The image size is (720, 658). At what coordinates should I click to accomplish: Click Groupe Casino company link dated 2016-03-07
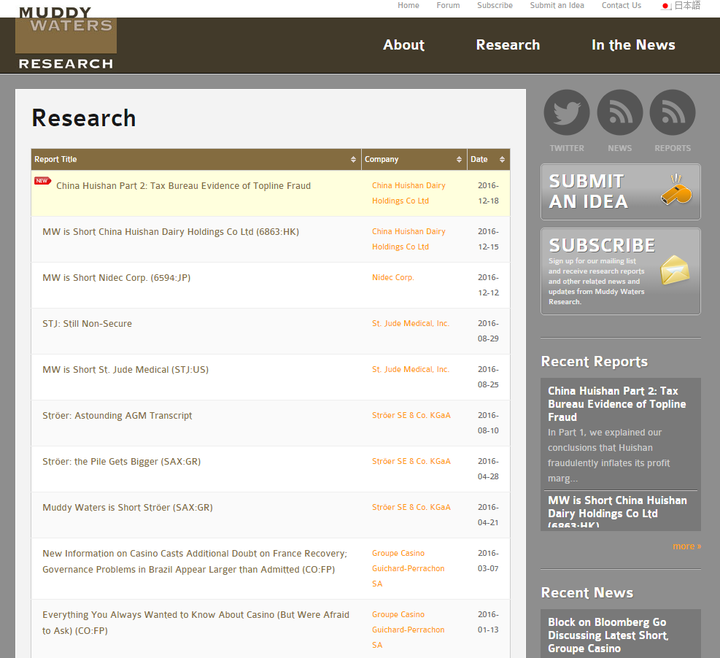[408, 568]
